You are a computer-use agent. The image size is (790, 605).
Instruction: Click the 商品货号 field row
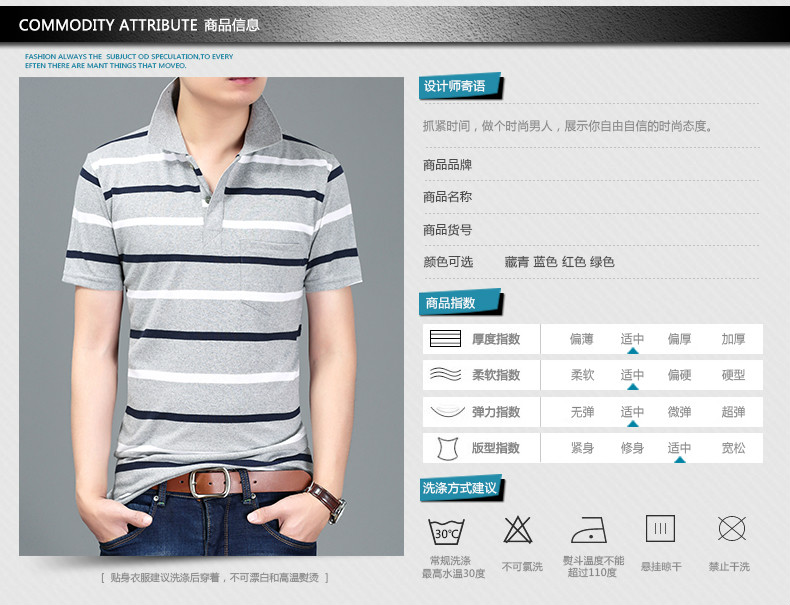(590, 230)
